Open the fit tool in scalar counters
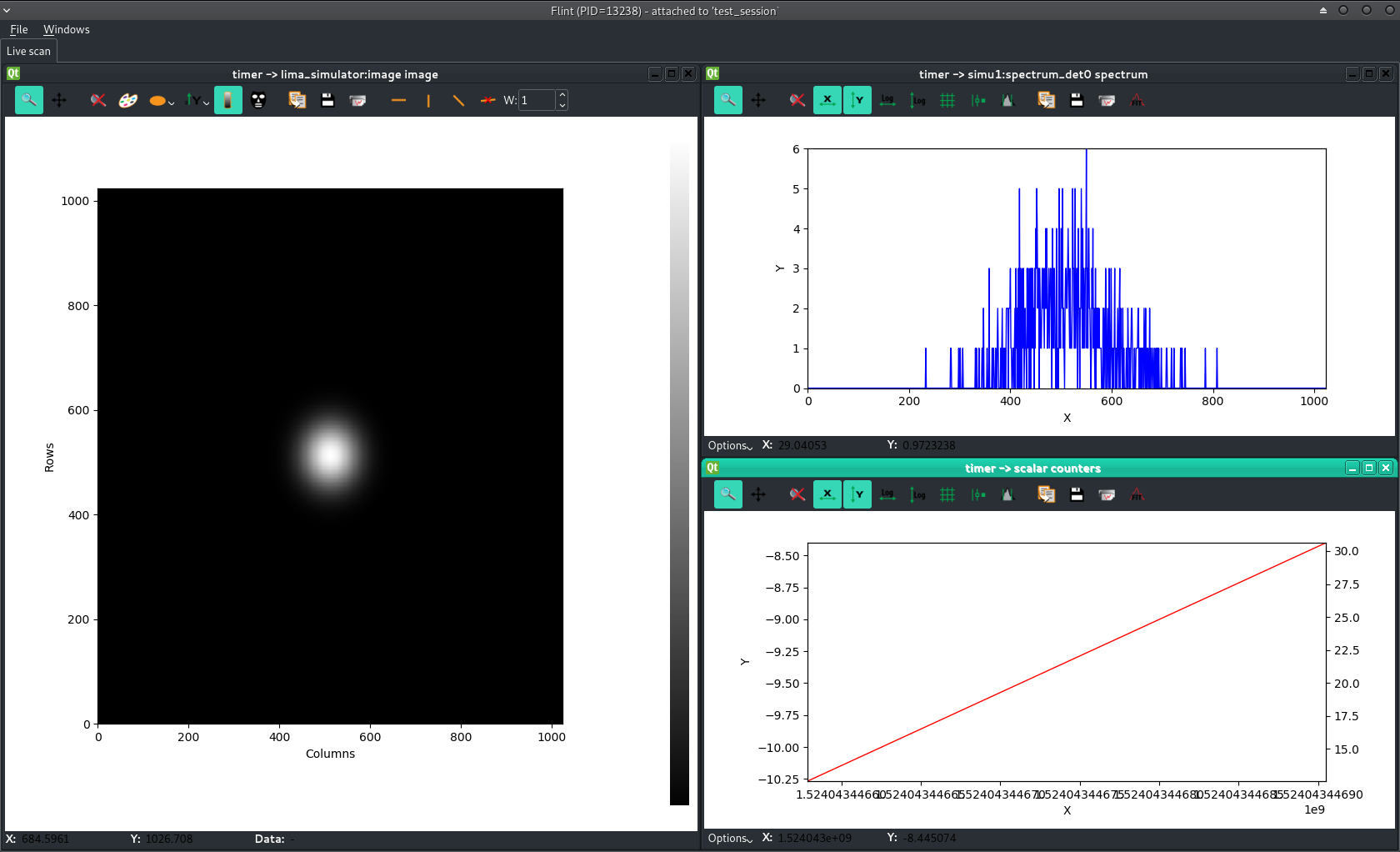This screenshot has width=1400, height=852. tap(1137, 494)
